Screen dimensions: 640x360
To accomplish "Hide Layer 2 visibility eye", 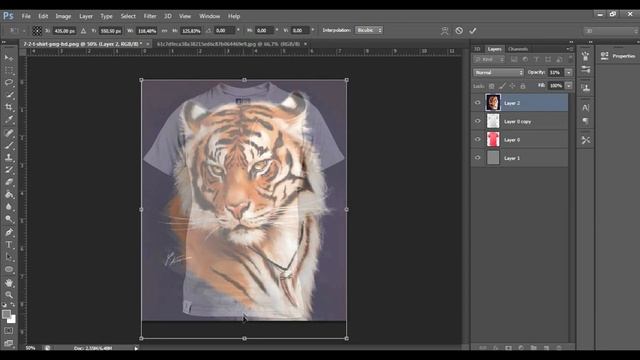I will tap(478, 103).
